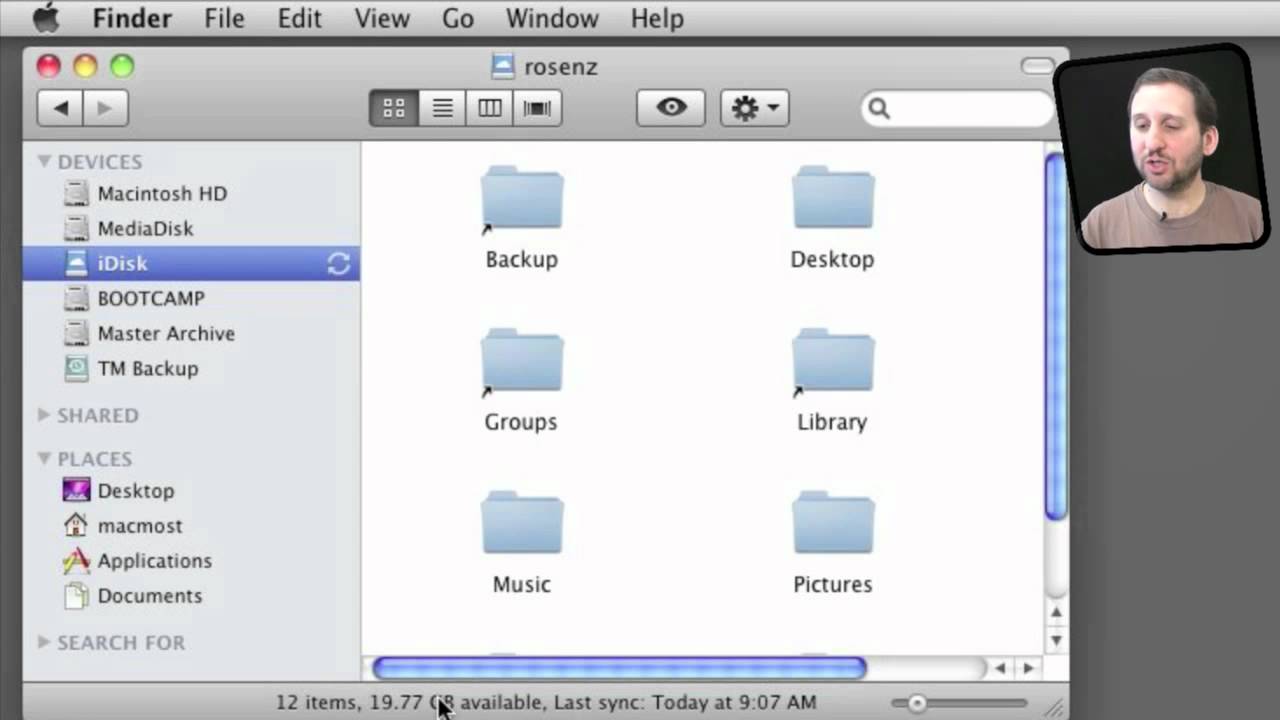Go back with the left arrow button
This screenshot has width=1280, height=720.
61,108
